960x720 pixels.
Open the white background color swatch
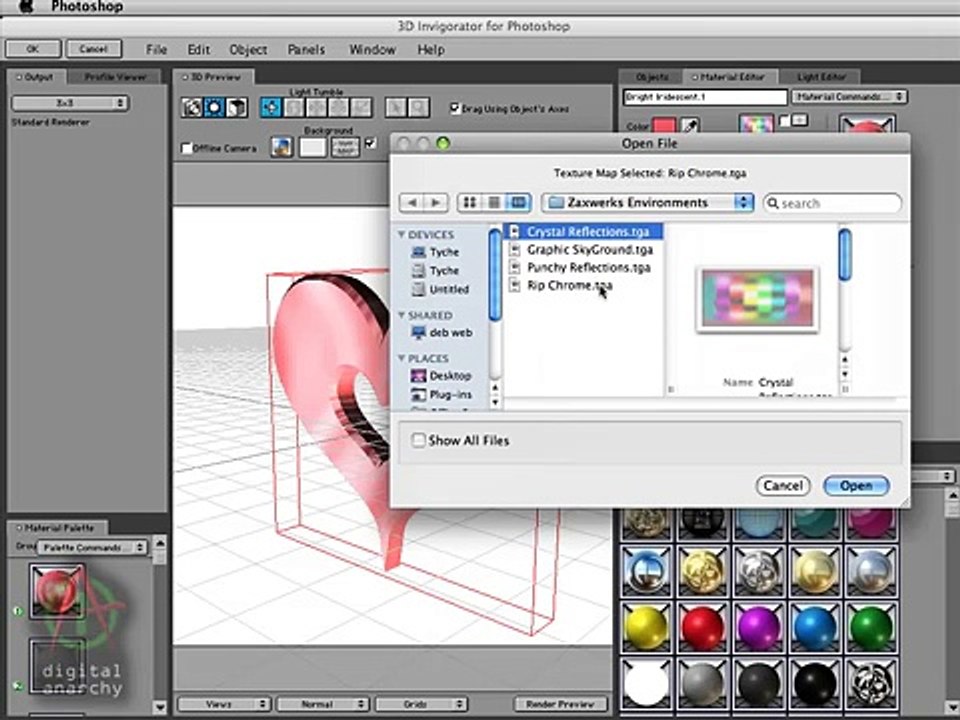point(312,147)
